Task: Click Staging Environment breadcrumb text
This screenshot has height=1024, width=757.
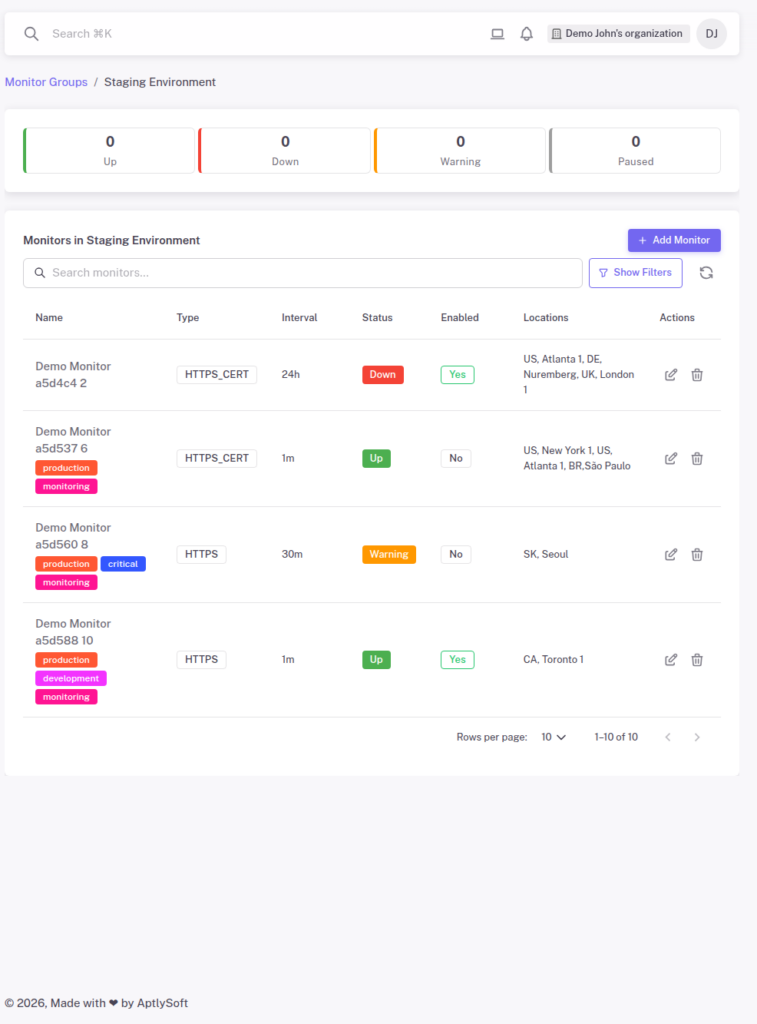Action: [x=160, y=82]
